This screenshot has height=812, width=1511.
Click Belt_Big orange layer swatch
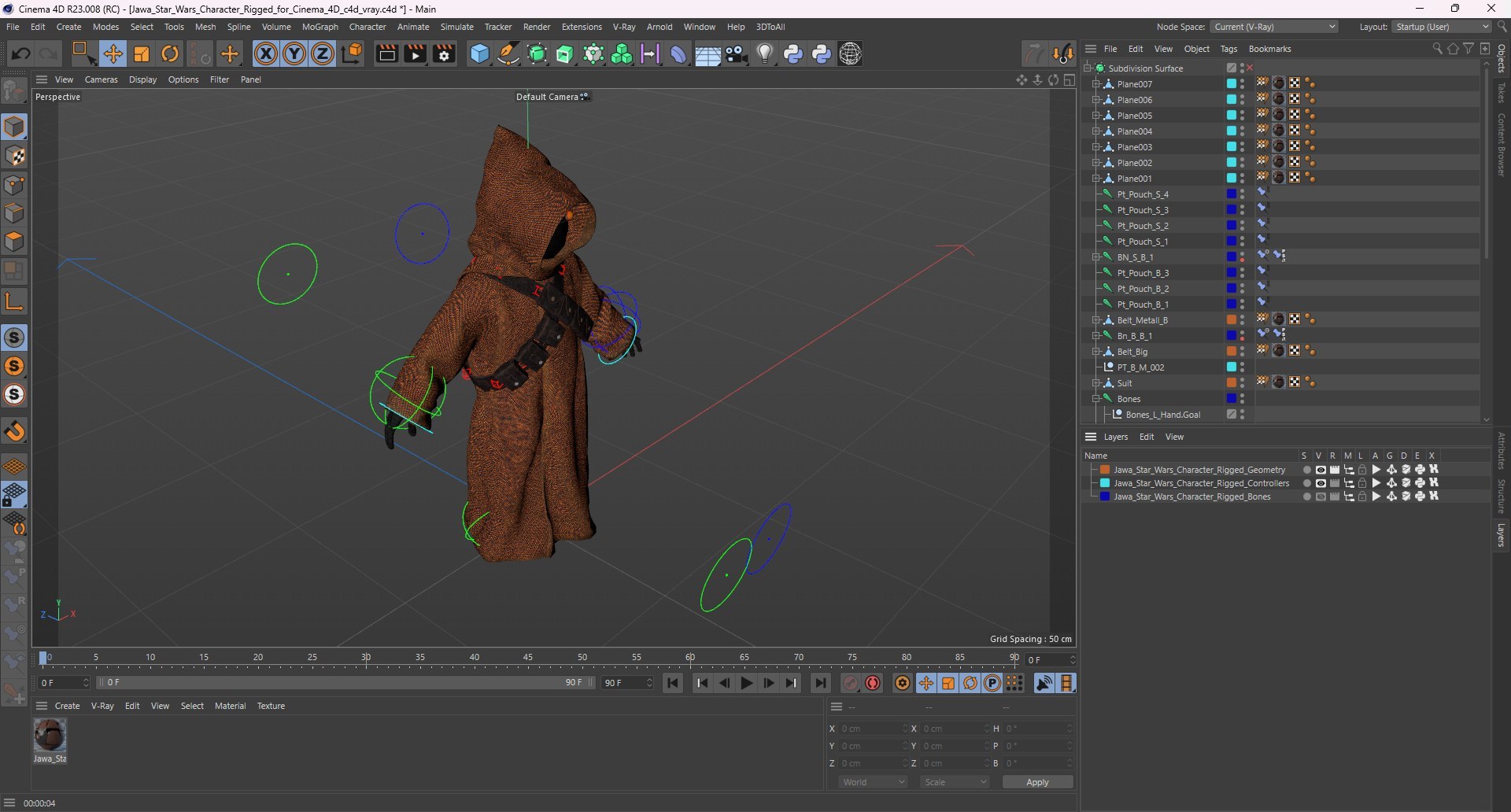[x=1232, y=352]
